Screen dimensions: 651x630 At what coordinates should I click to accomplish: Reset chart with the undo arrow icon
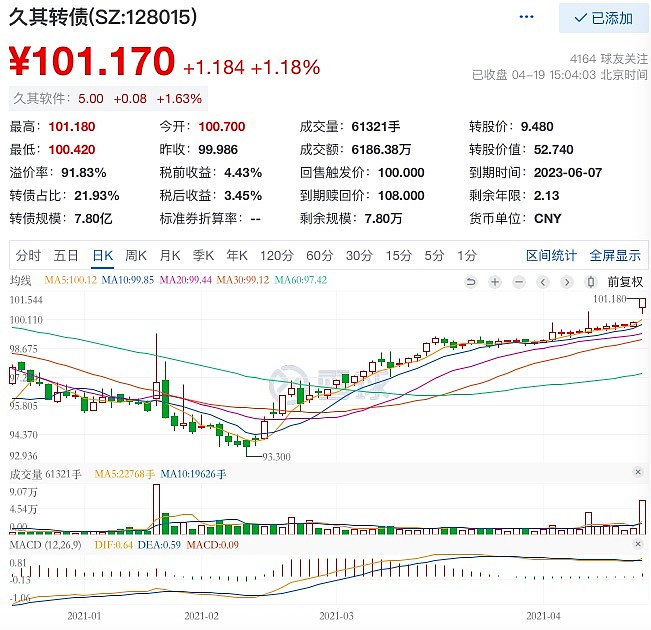pos(471,282)
